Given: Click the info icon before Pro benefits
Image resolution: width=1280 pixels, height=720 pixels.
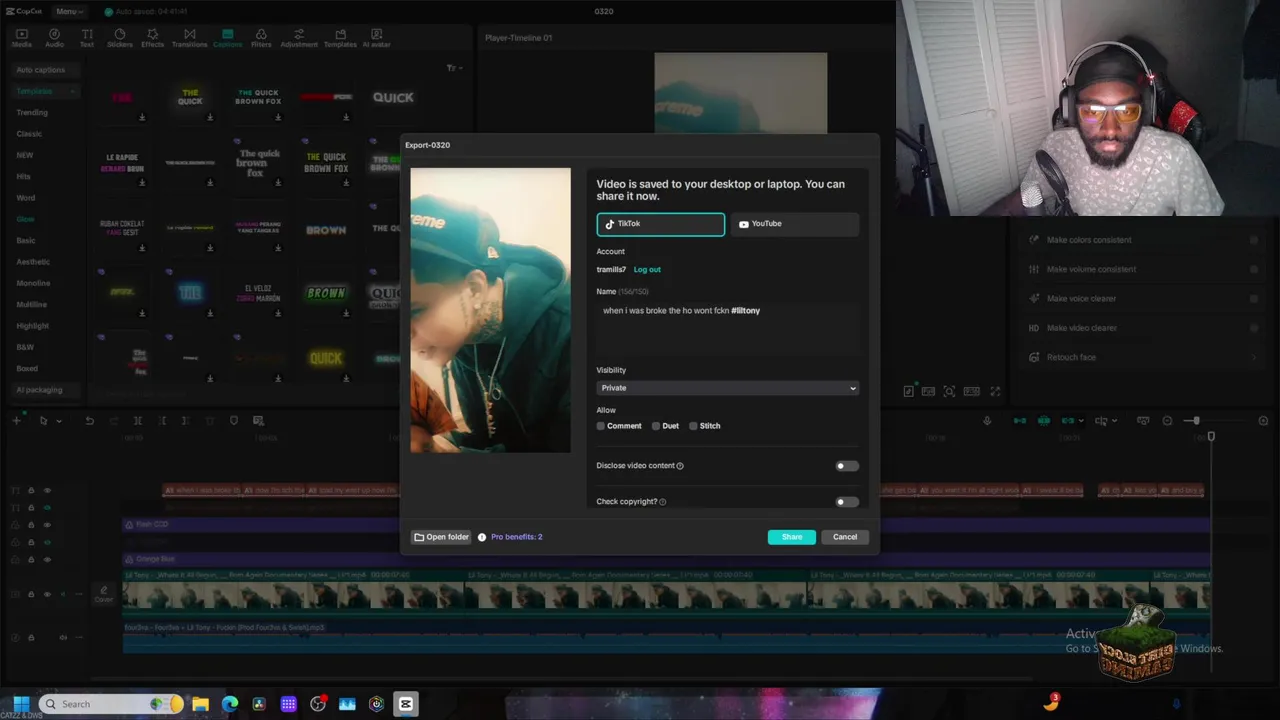Looking at the screenshot, I should point(482,537).
